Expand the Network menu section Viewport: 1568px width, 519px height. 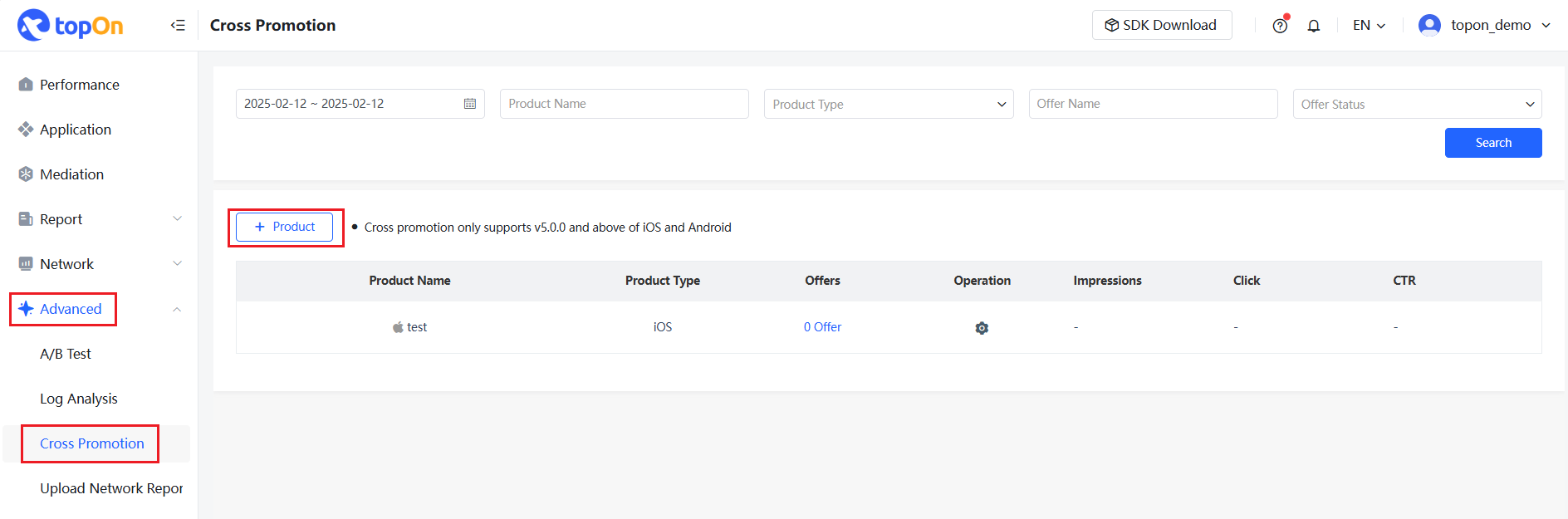pos(177,264)
